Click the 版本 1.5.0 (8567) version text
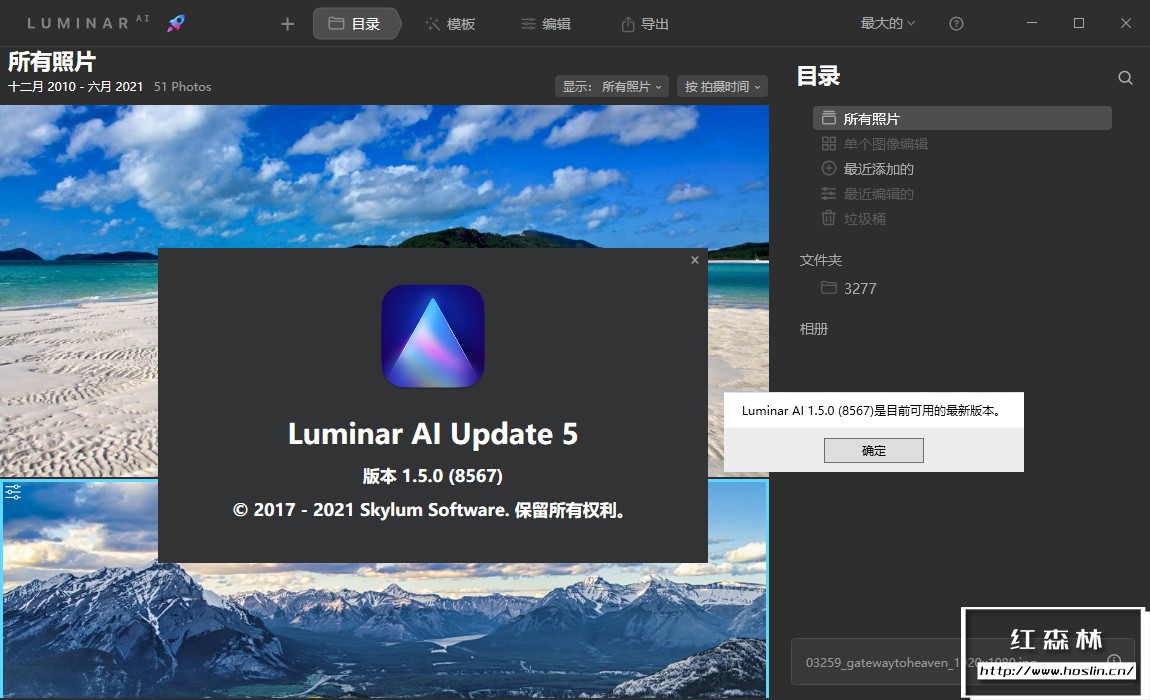 pyautogui.click(x=433, y=475)
